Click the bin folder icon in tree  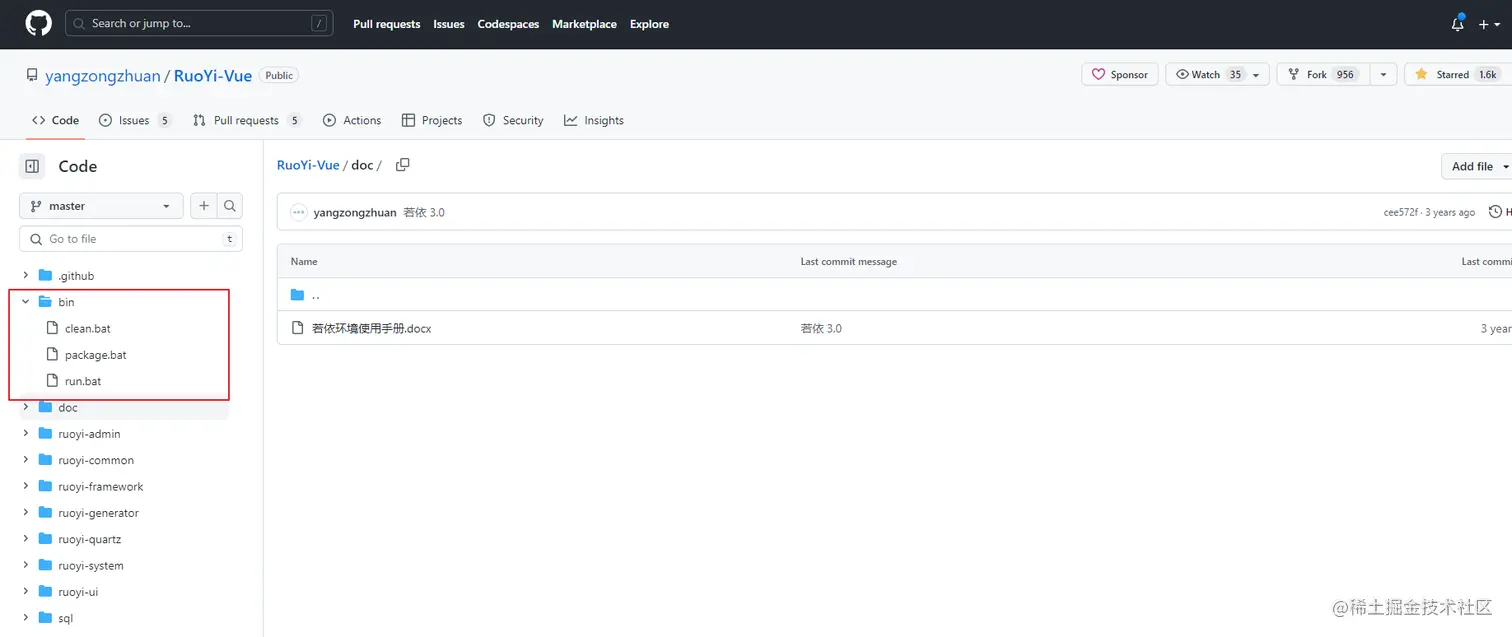(45, 301)
